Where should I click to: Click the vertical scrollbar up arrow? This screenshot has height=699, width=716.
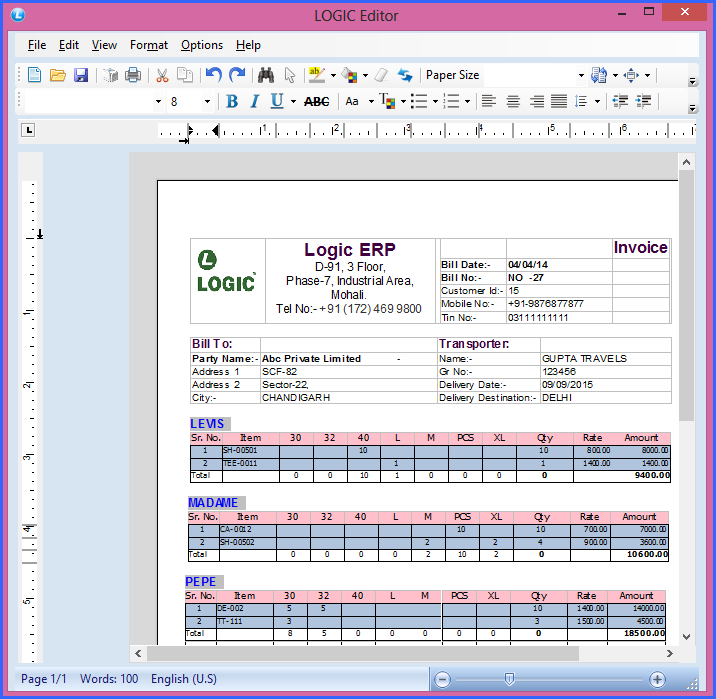[686, 162]
